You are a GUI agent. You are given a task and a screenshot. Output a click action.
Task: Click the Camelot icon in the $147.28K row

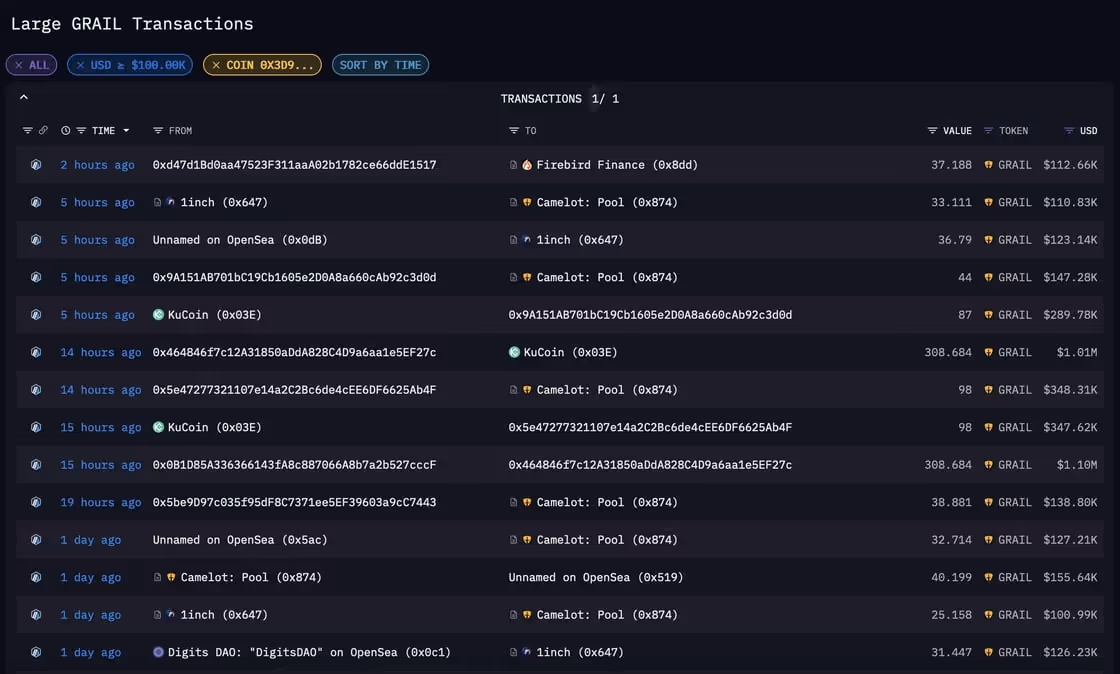[x=527, y=277]
